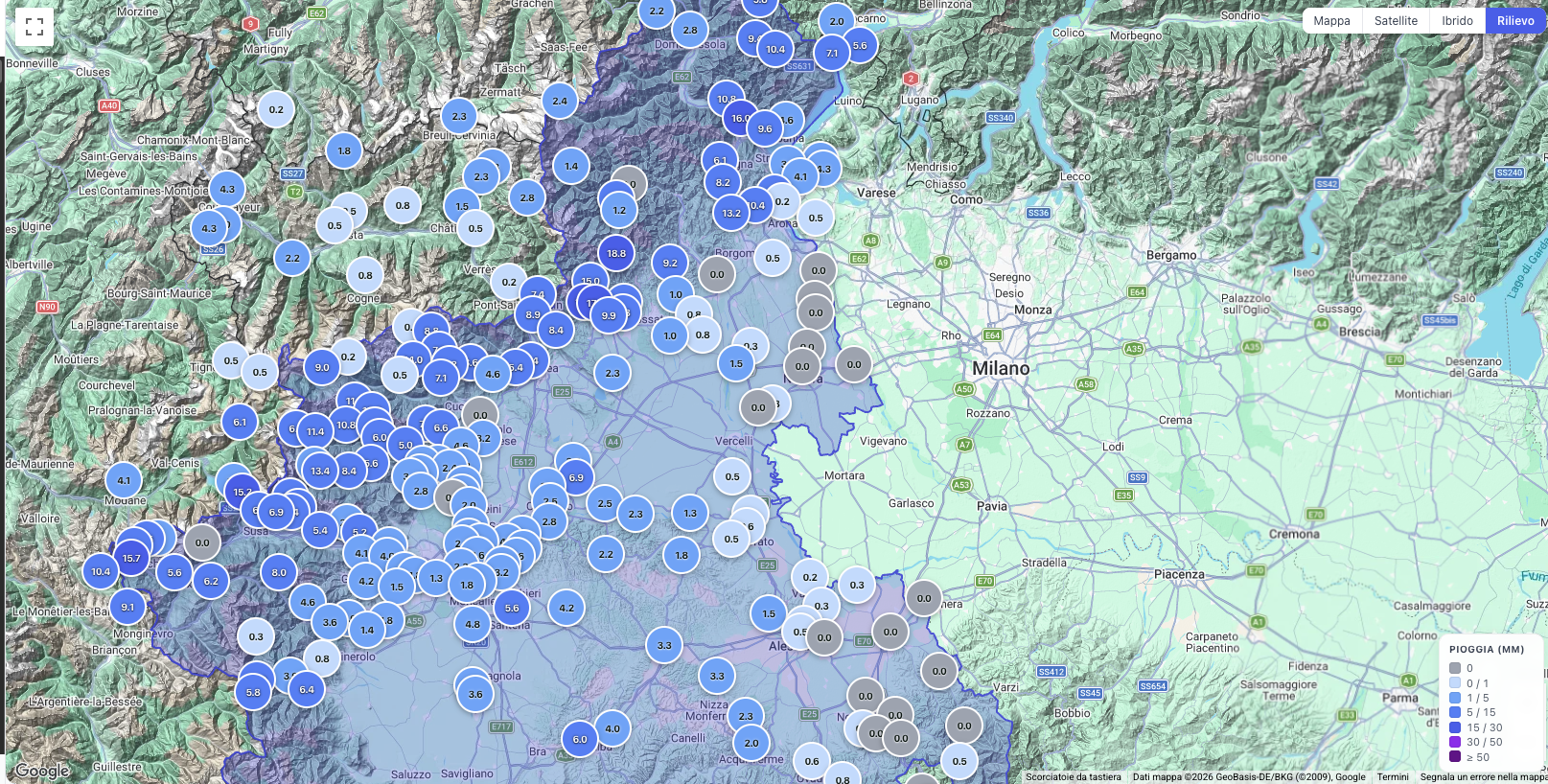Viewport: 1548px width, 784px height.
Task: Click legend swatch for 5 / 15
Action: [1455, 712]
